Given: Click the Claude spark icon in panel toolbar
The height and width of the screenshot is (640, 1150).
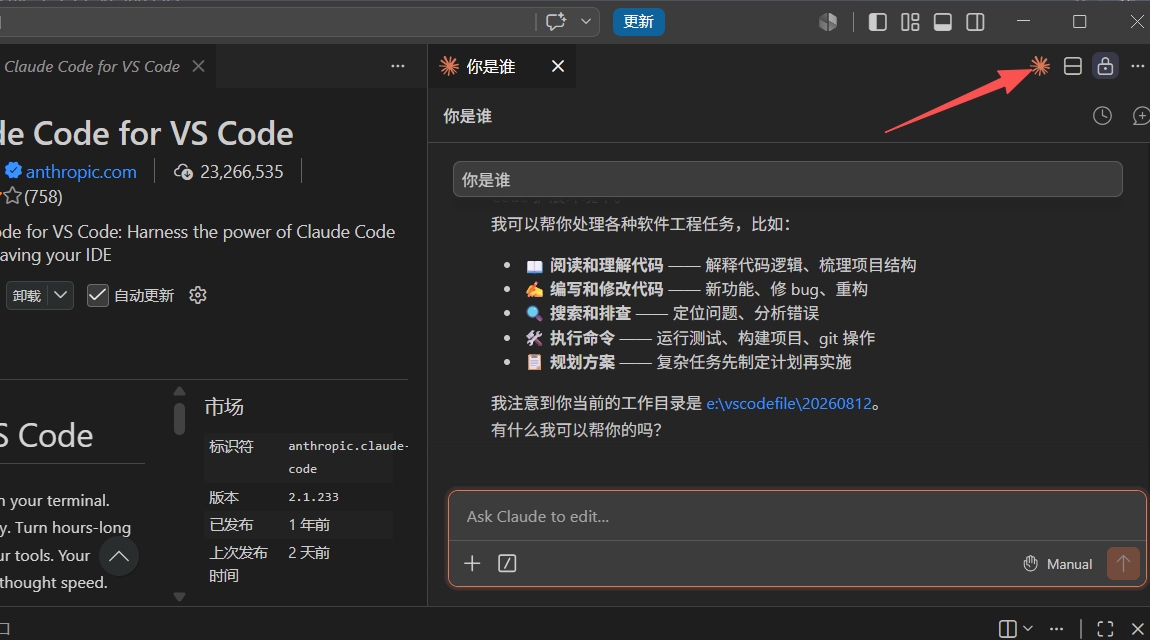Looking at the screenshot, I should (1040, 66).
